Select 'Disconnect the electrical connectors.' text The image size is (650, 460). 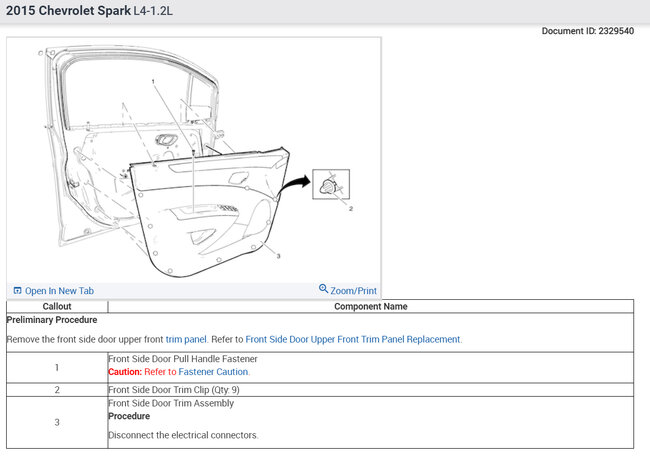[x=183, y=435]
